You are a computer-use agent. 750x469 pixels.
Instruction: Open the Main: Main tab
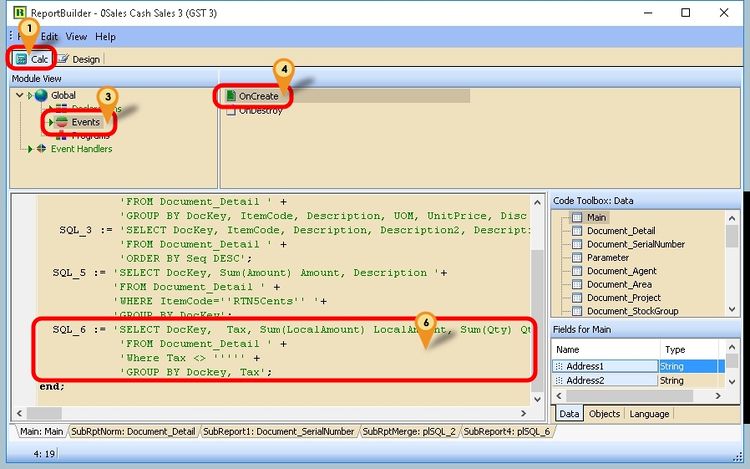tap(41, 432)
